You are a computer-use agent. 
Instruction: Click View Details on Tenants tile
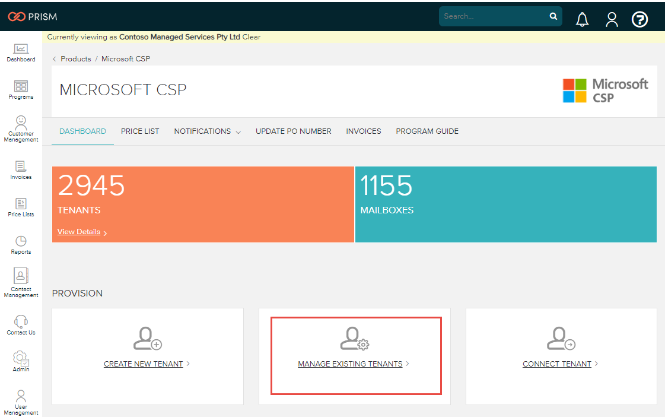(x=81, y=232)
